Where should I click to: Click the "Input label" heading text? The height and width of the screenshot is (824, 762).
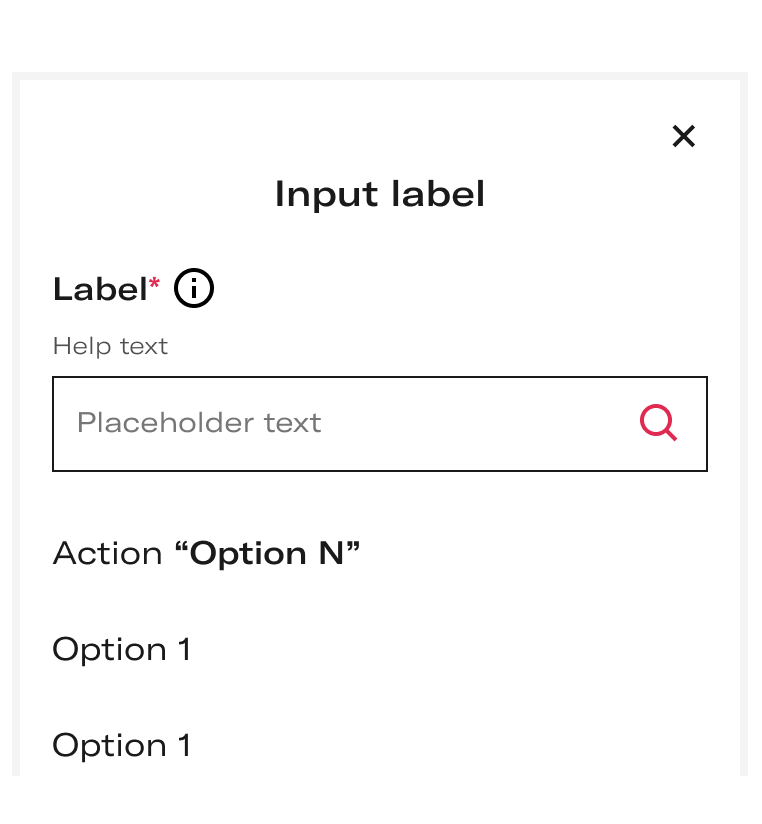[380, 194]
